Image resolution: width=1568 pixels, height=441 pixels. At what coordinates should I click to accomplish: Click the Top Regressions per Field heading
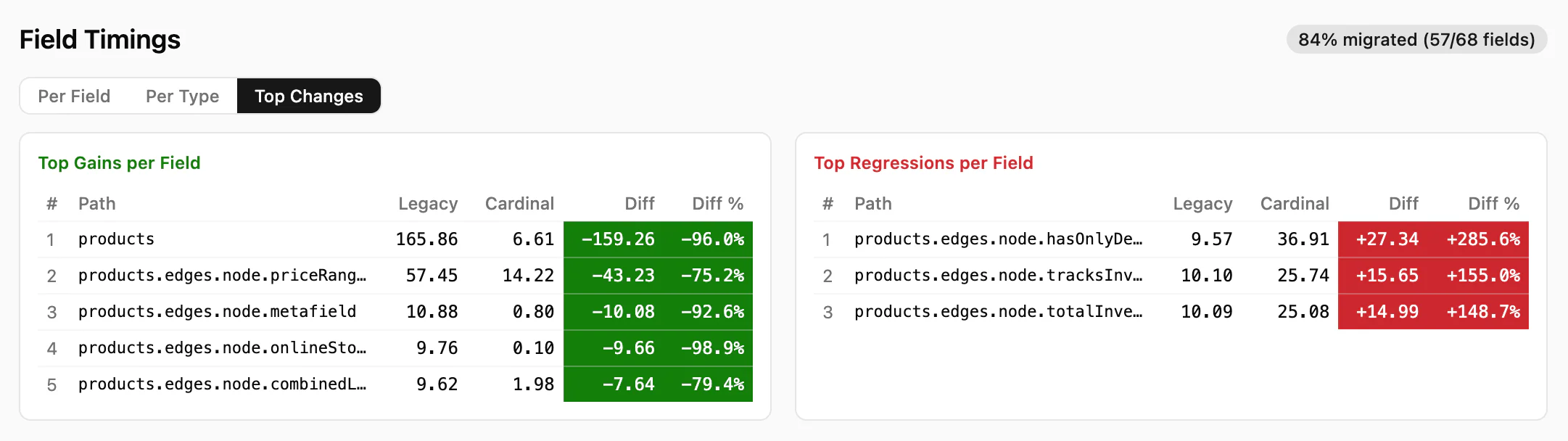pyautogui.click(x=923, y=163)
